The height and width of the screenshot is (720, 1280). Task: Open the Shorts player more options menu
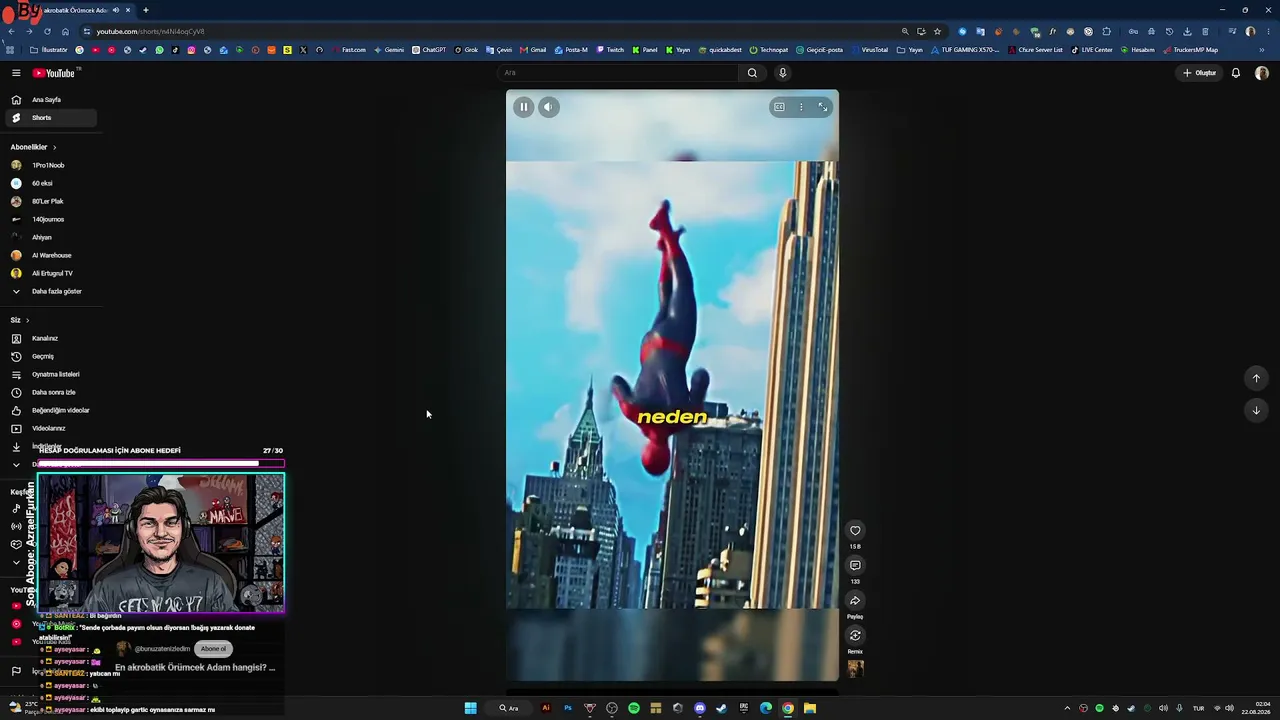[x=801, y=107]
